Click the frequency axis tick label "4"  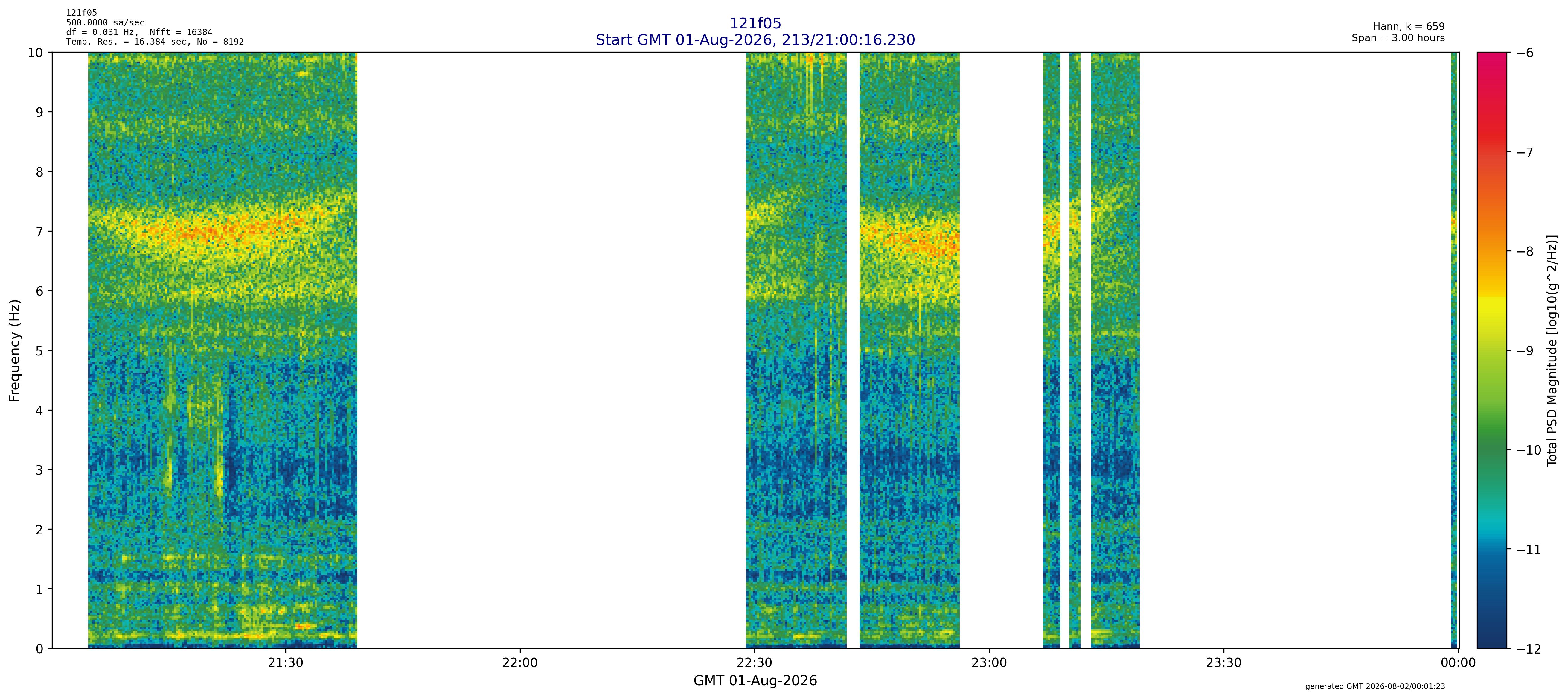[39, 410]
